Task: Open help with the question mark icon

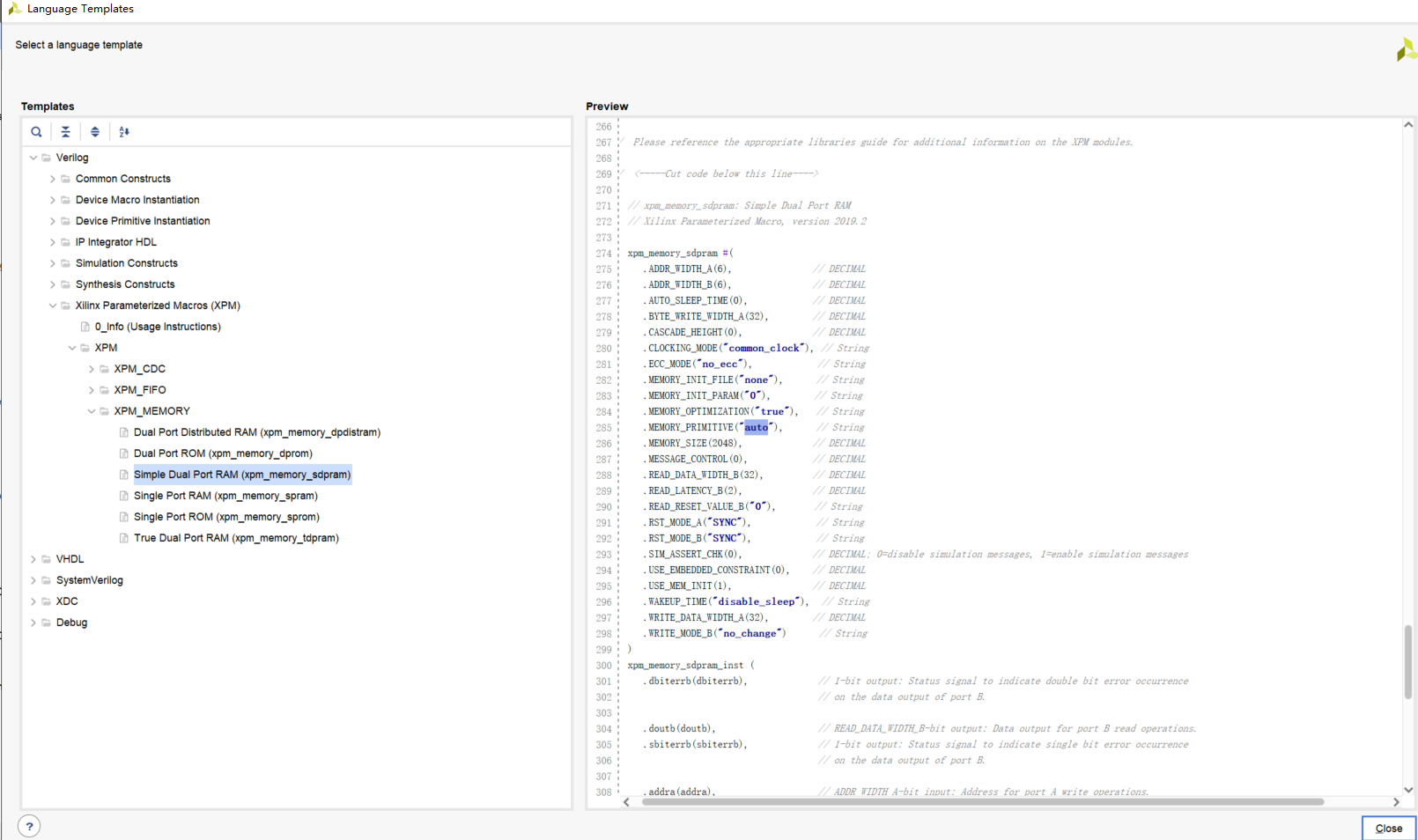Action: click(29, 826)
